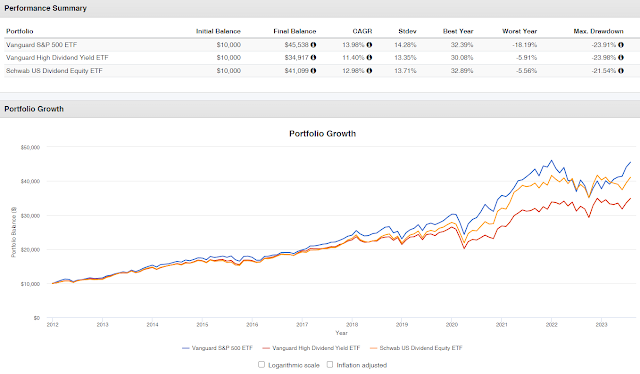Click the Initial Balance column header
The image size is (640, 374).
coord(218,31)
